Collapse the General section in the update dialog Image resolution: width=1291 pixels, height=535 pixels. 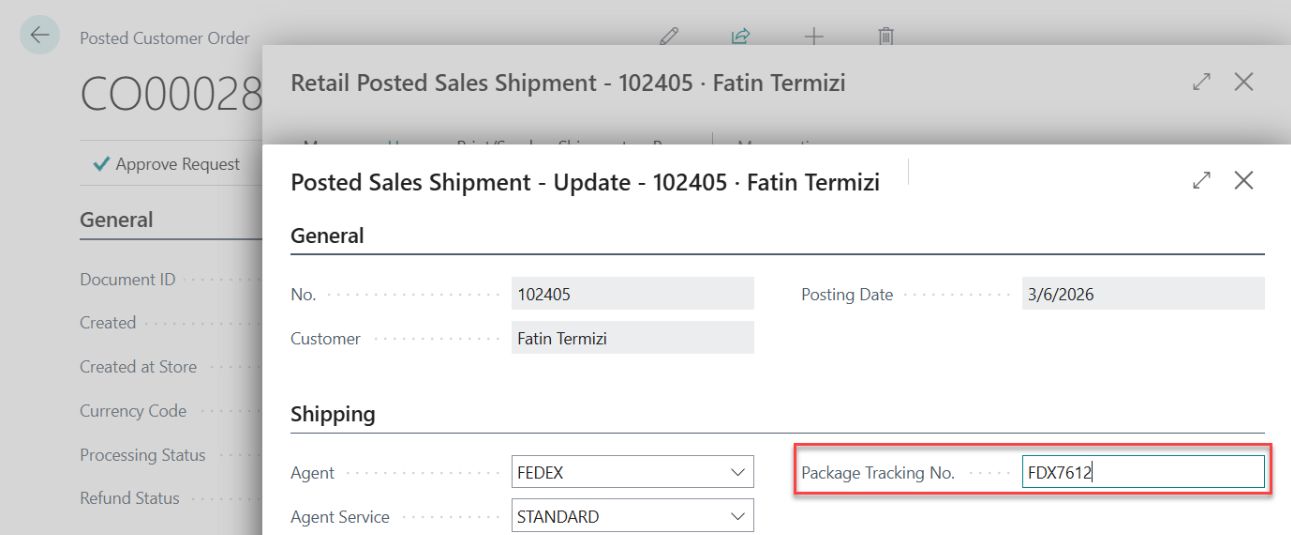pos(327,237)
